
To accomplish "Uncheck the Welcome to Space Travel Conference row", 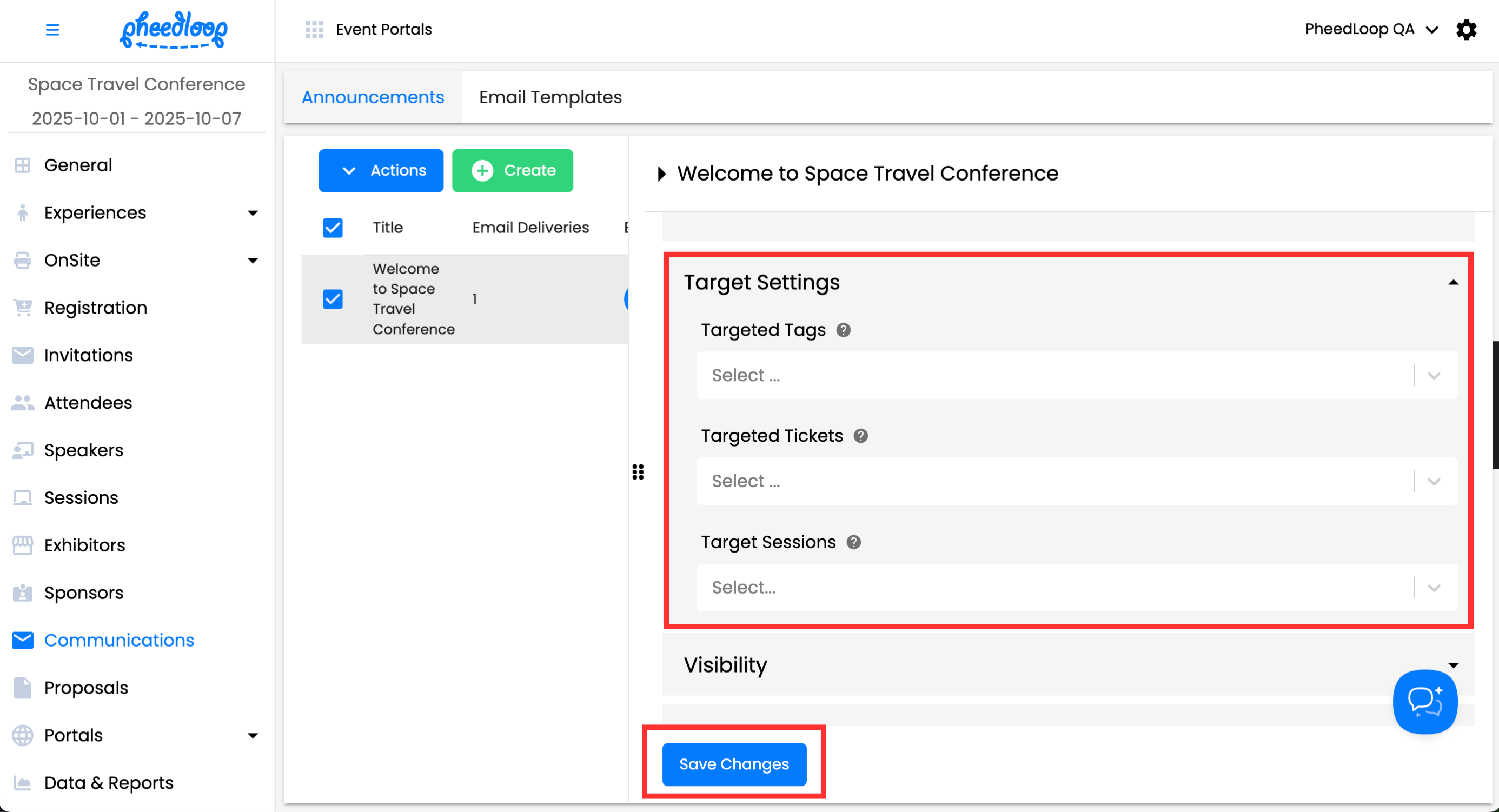I will click(333, 299).
